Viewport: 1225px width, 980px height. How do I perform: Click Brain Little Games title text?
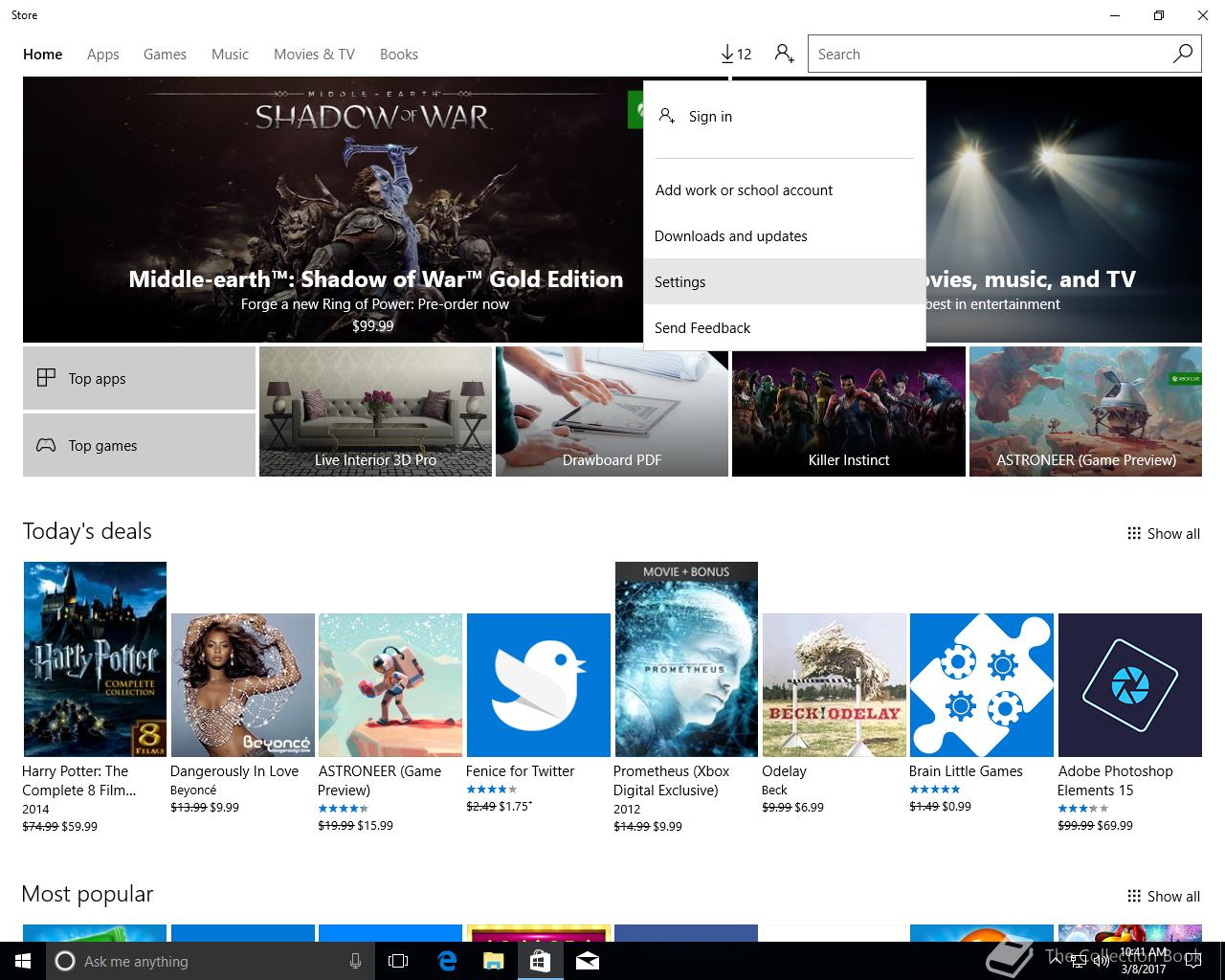[x=966, y=771]
